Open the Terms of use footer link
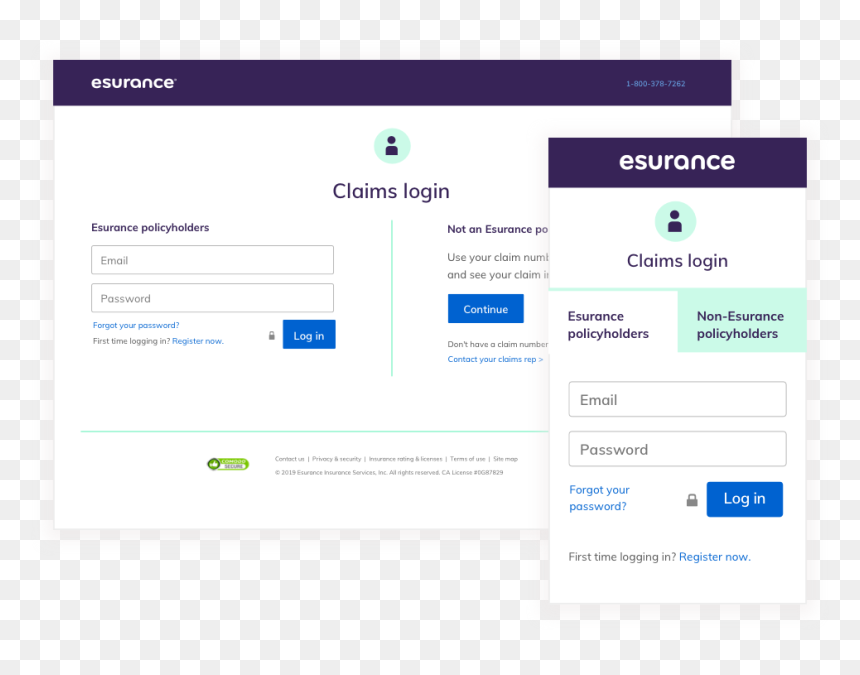 (467, 459)
